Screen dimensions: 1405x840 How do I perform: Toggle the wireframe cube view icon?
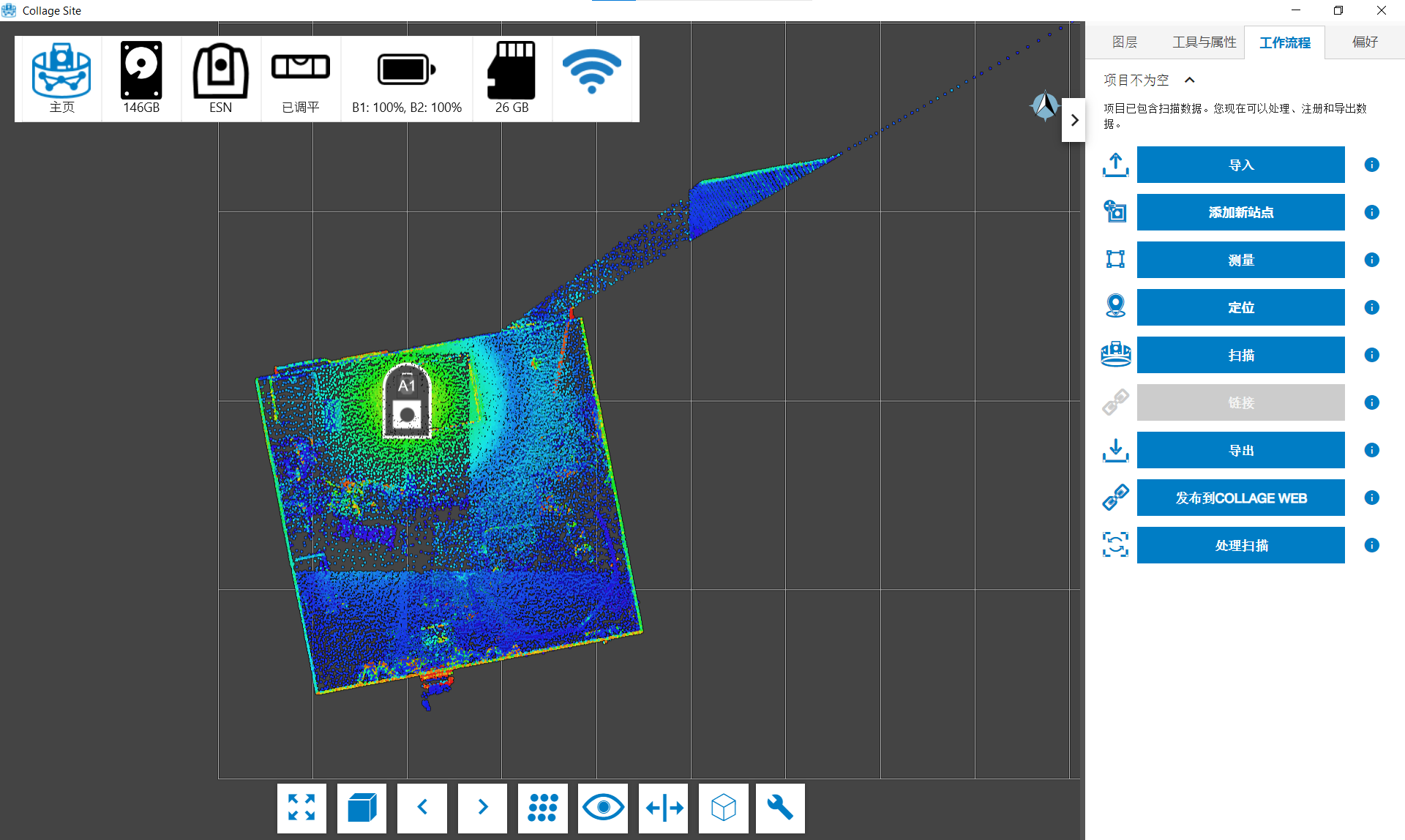pos(723,808)
